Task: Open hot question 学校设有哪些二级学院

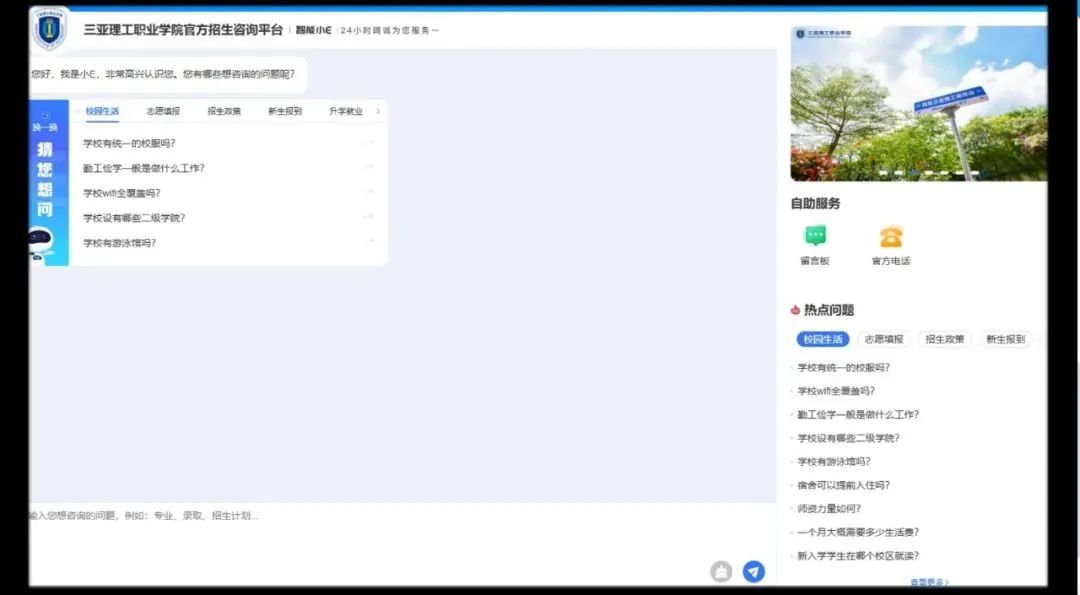Action: coord(849,438)
